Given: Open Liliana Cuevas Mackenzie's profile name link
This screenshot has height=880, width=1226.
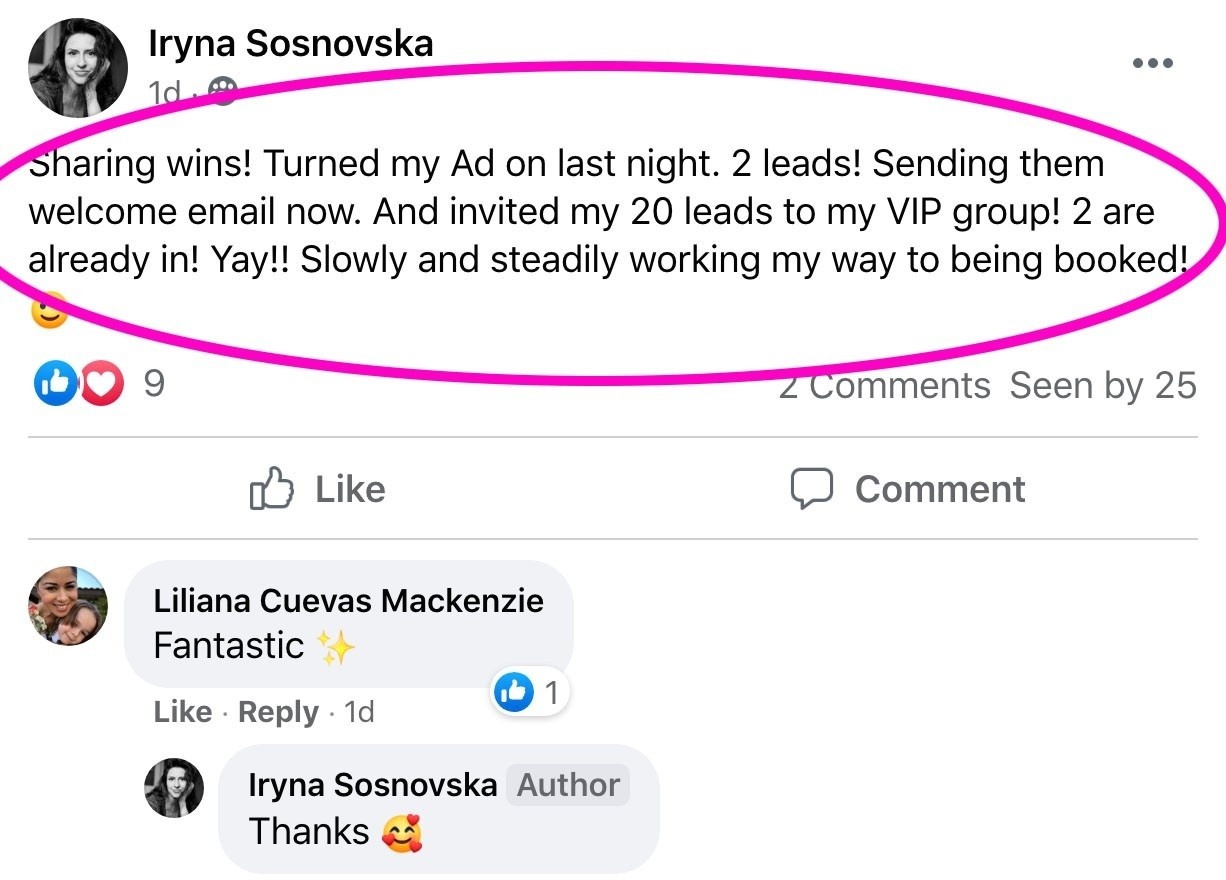Looking at the screenshot, I should tap(348, 600).
